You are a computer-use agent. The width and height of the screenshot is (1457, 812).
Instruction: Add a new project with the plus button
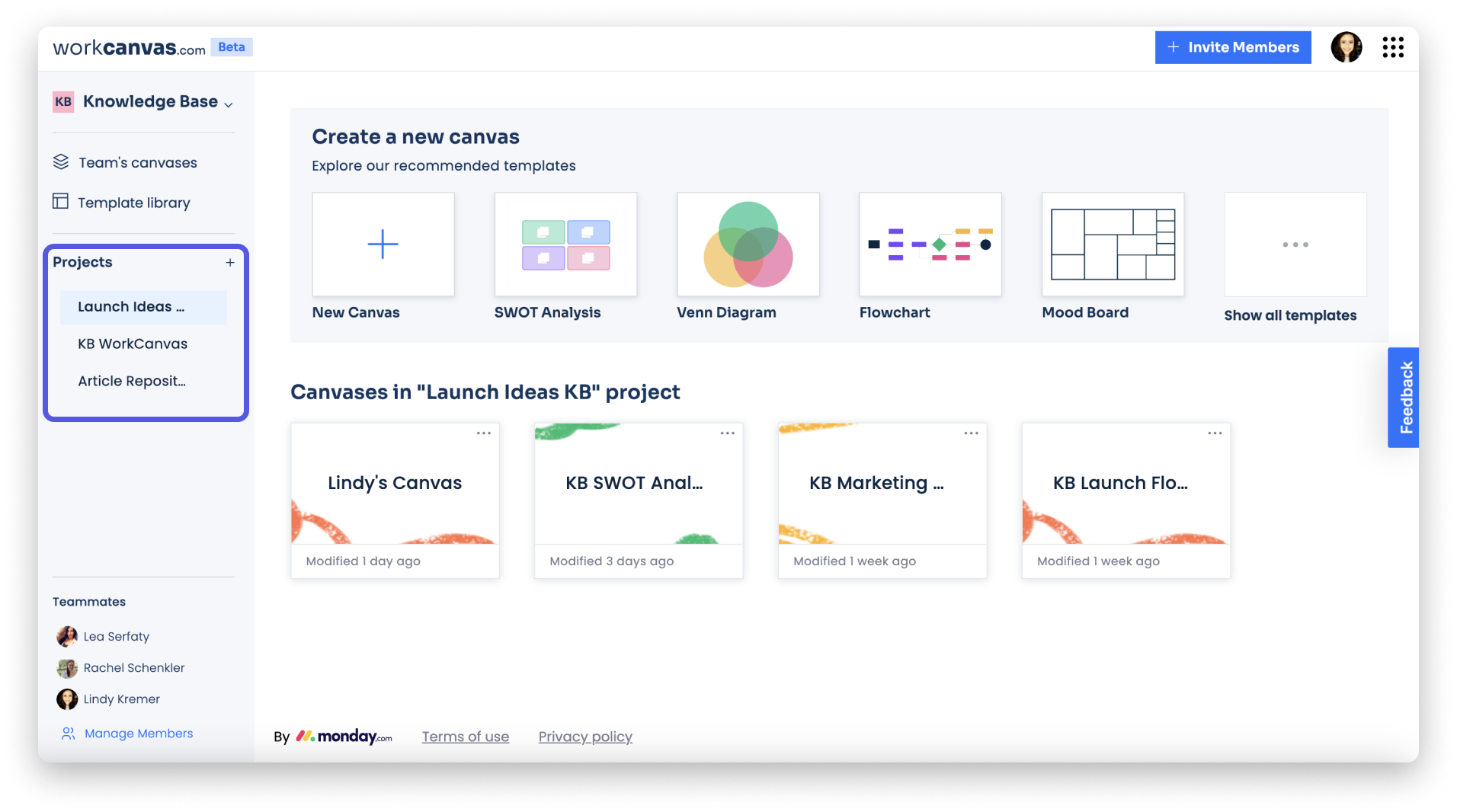click(230, 262)
